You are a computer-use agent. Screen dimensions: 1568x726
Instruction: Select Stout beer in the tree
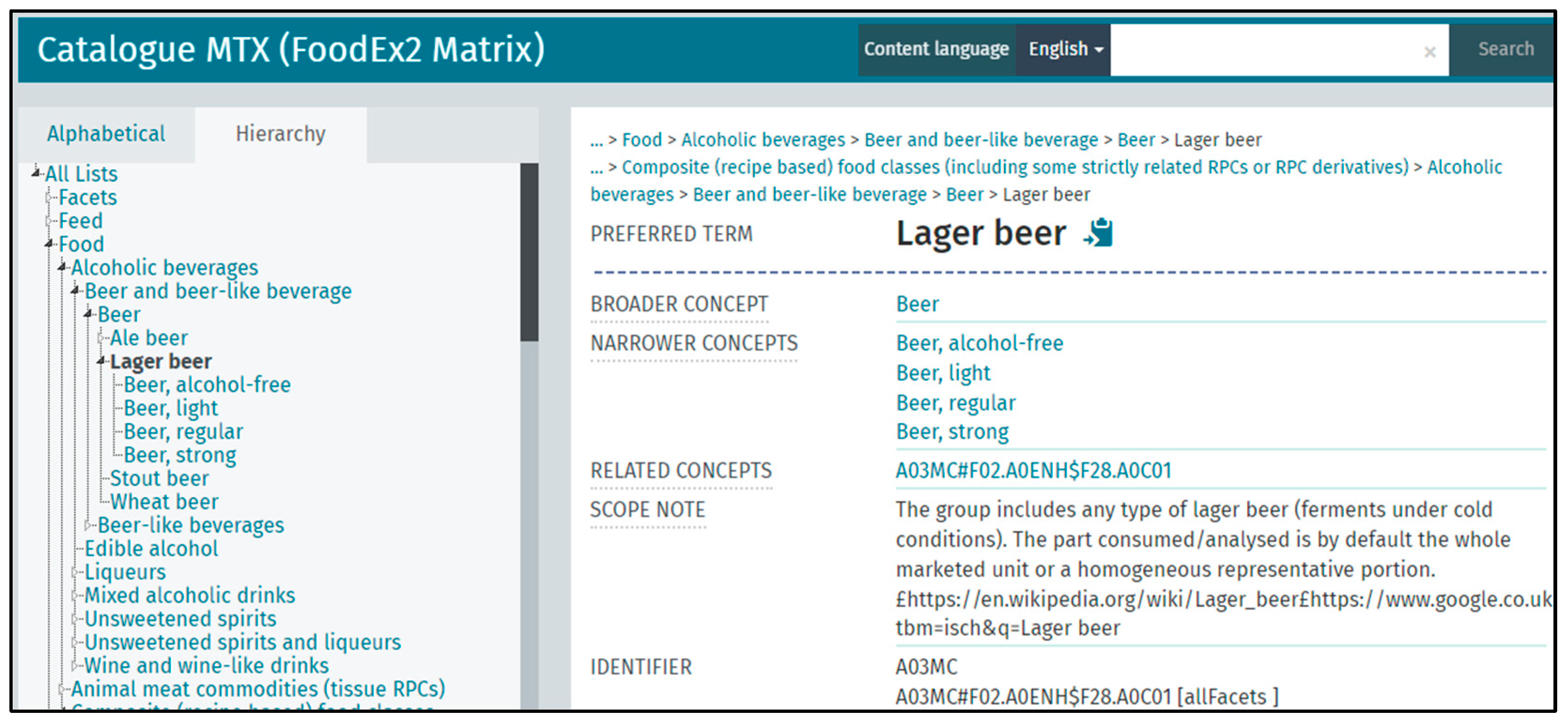pos(159,478)
